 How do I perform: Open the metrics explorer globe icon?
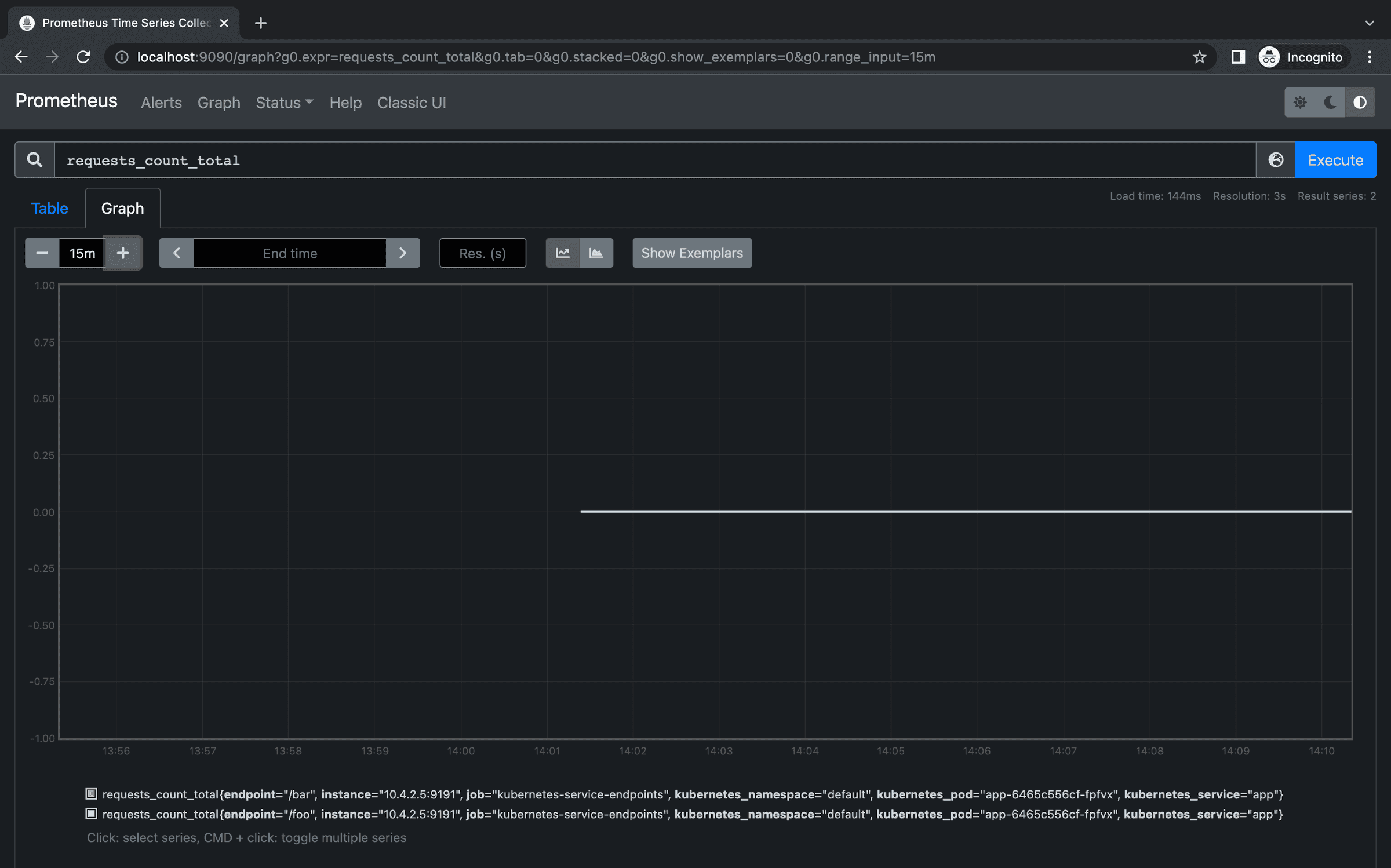1275,159
